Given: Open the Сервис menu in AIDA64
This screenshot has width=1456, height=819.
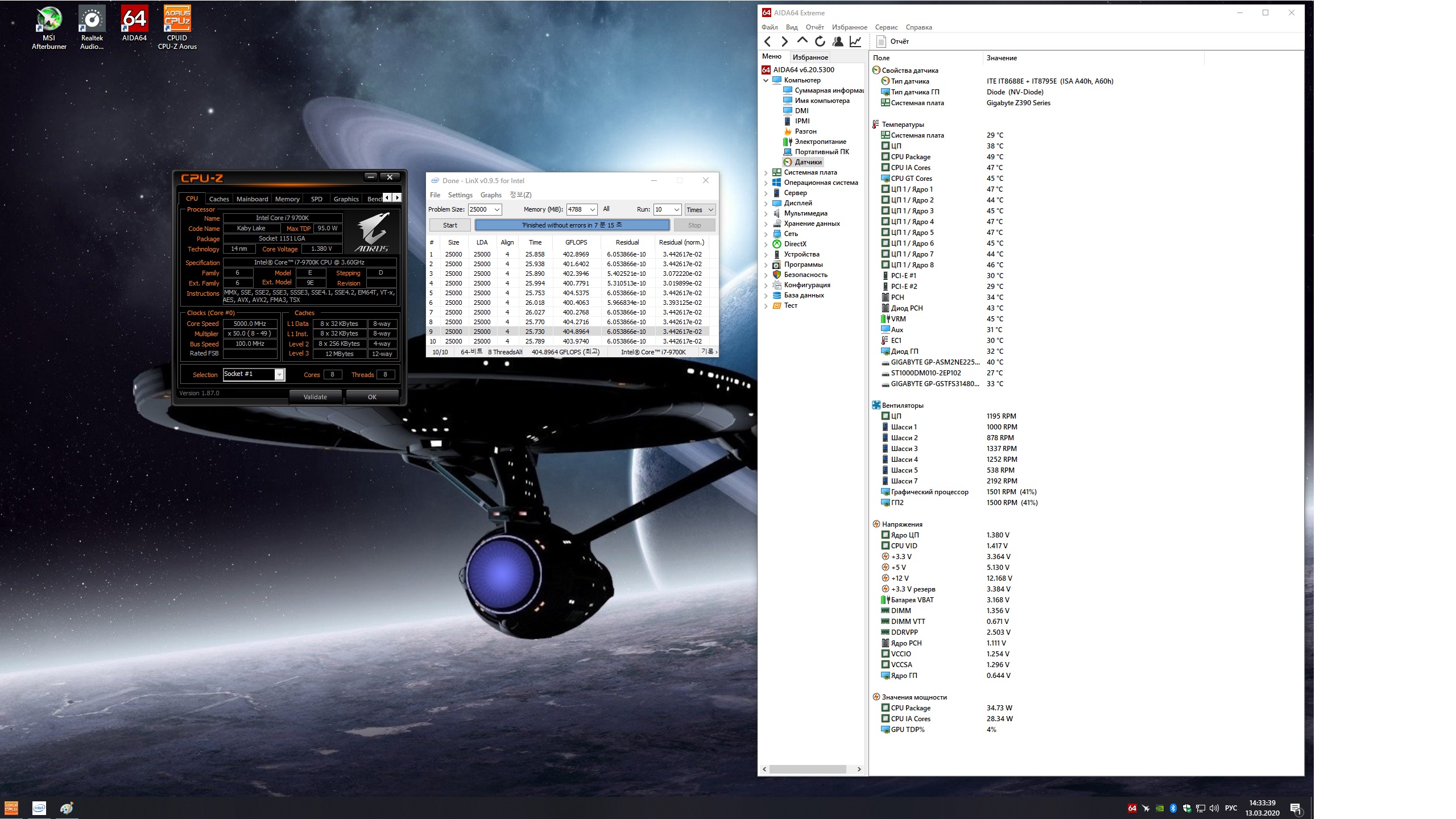Looking at the screenshot, I should 886,27.
